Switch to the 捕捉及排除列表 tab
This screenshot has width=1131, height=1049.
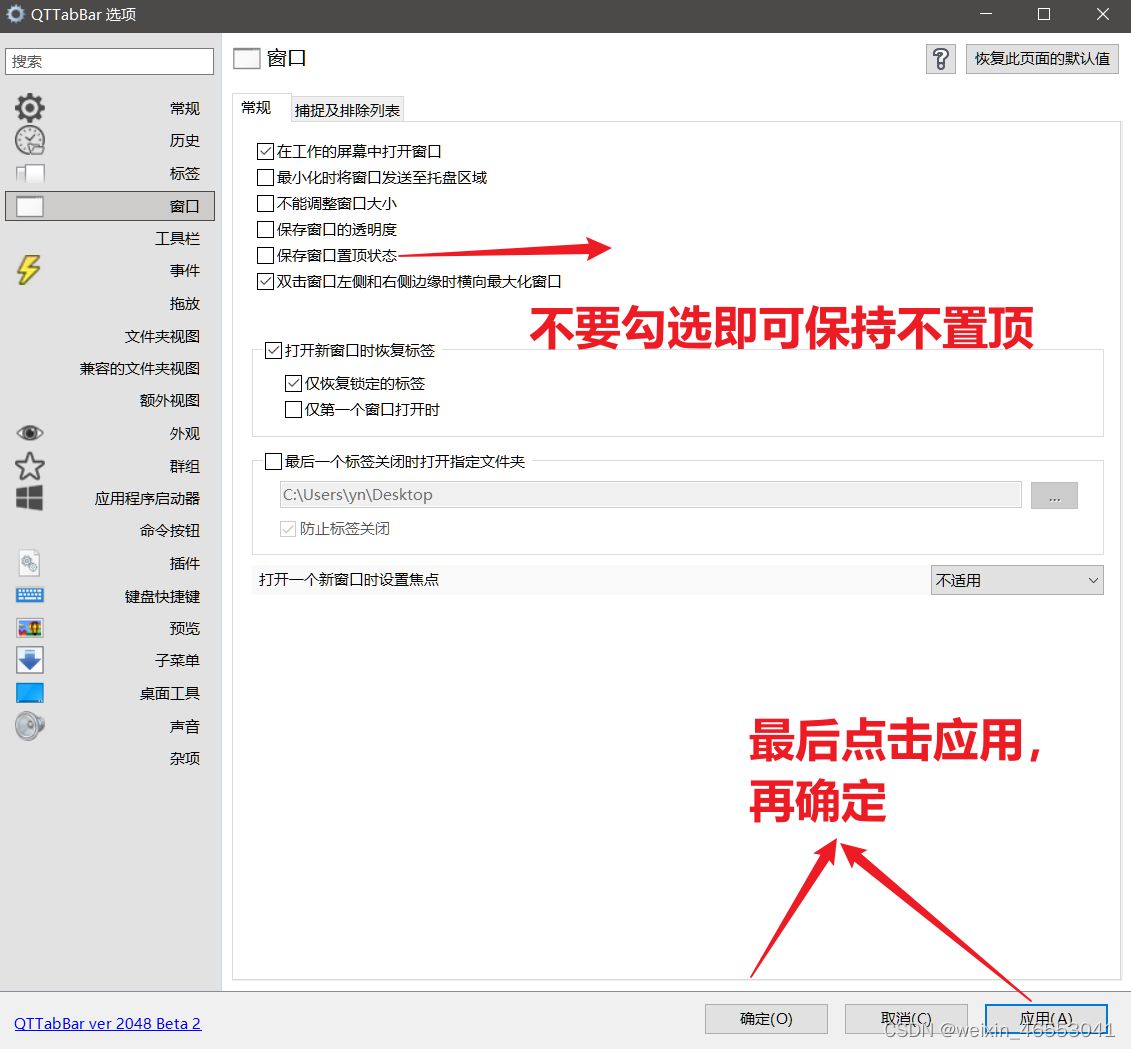pos(348,107)
